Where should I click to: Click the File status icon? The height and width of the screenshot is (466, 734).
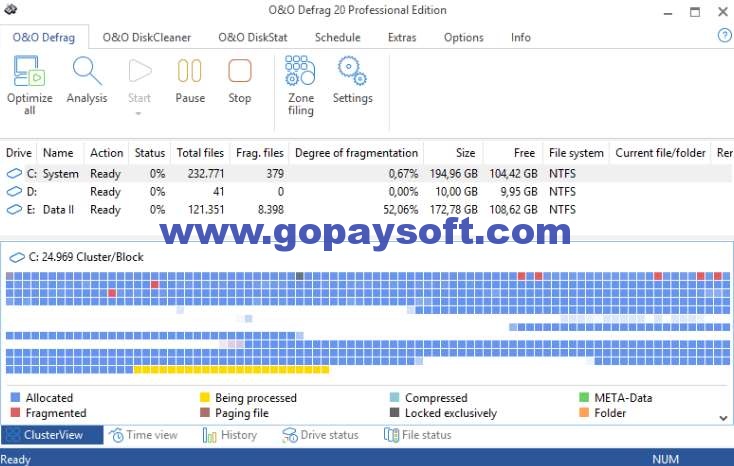point(391,435)
